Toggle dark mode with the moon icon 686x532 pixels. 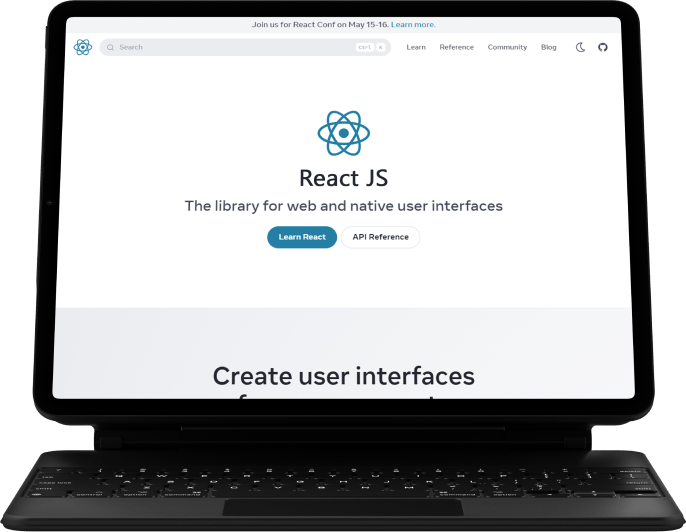coord(580,47)
